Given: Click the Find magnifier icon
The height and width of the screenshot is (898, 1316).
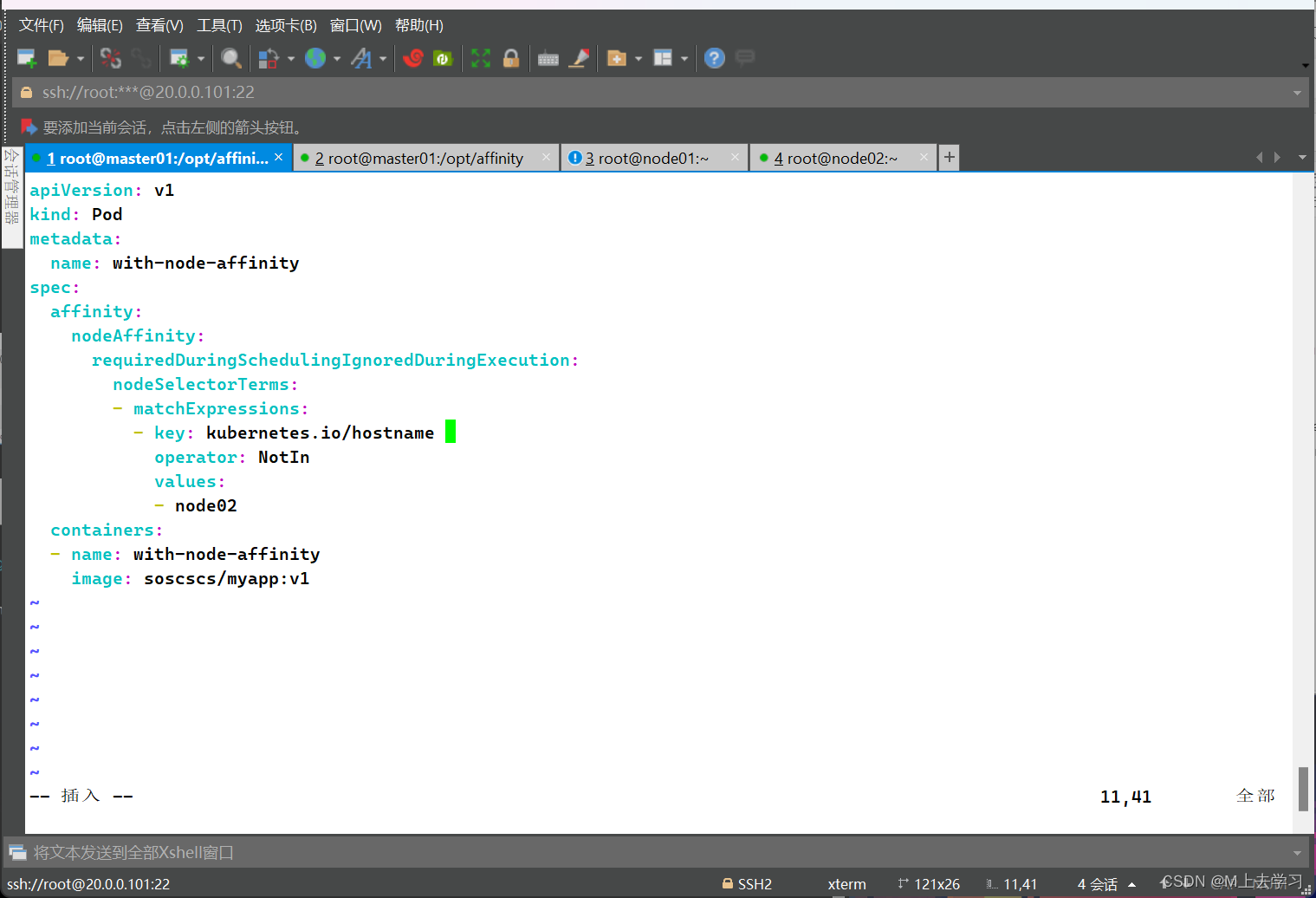Looking at the screenshot, I should point(230,58).
